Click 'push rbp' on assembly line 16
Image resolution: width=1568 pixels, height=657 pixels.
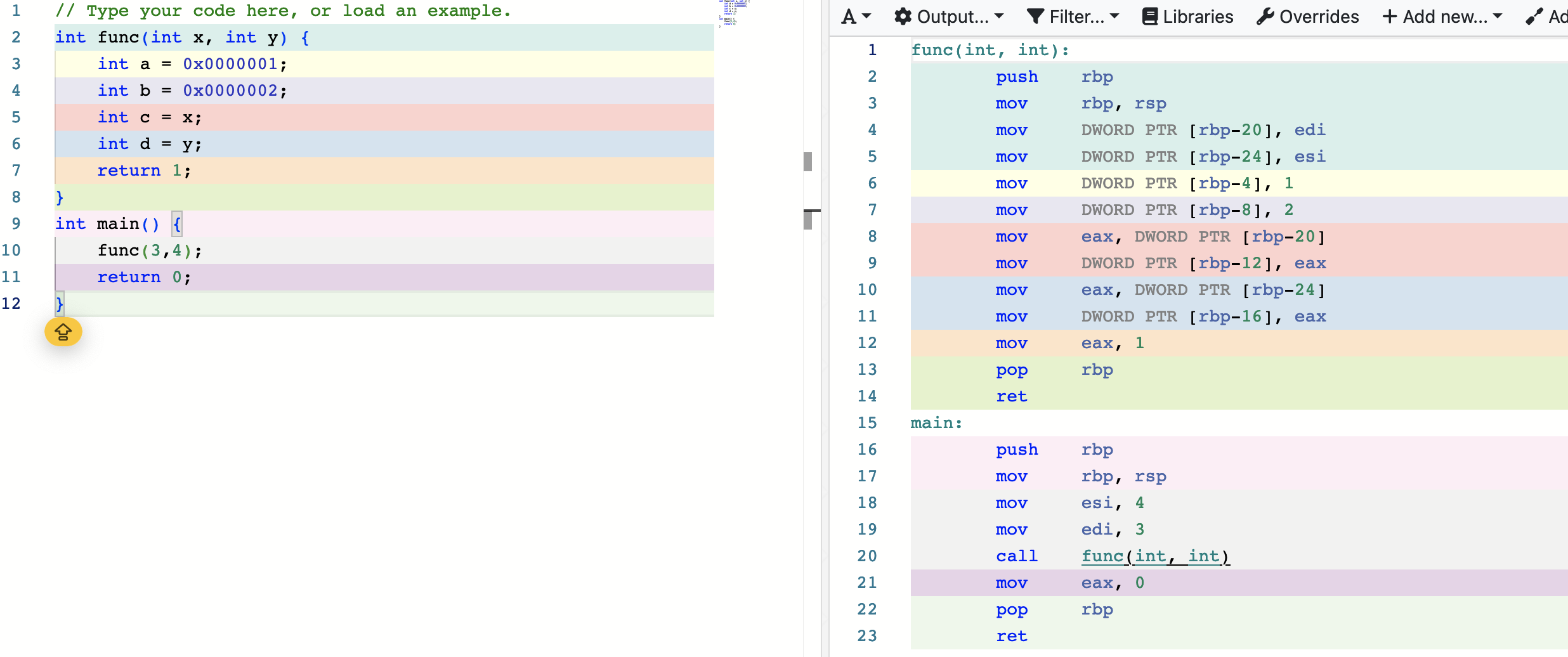1054,450
